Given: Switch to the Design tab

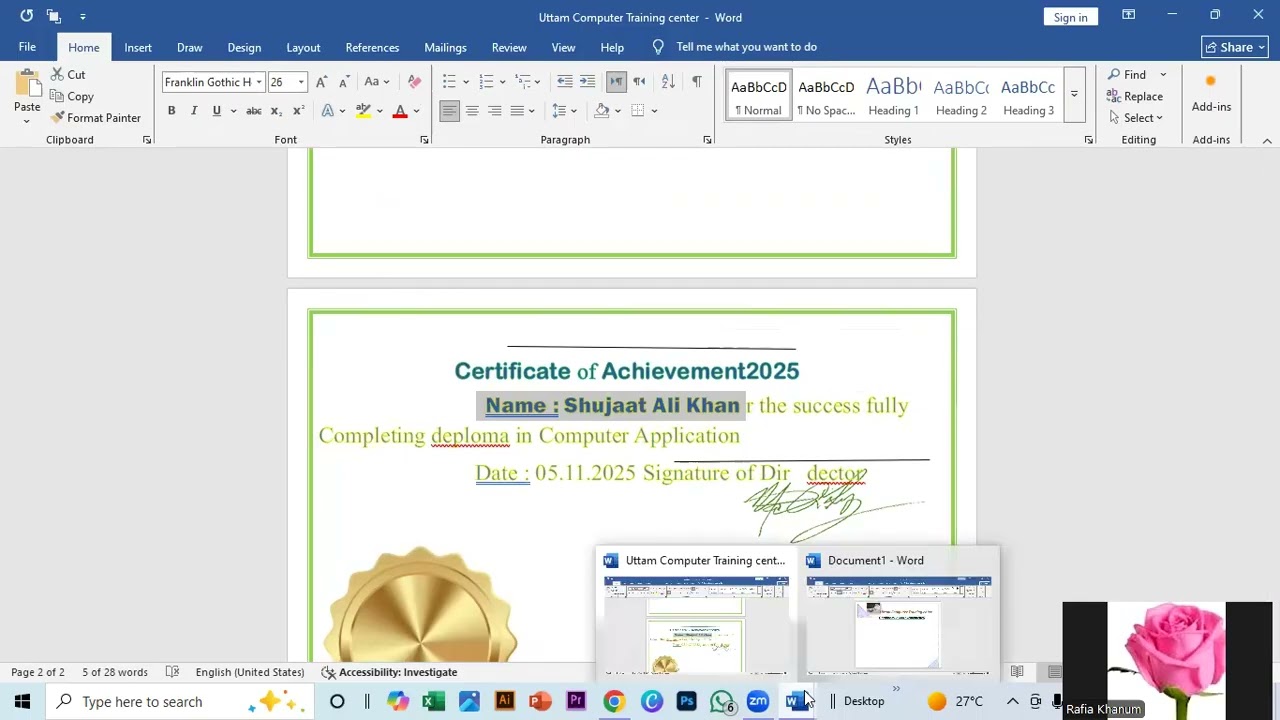Looking at the screenshot, I should [244, 47].
